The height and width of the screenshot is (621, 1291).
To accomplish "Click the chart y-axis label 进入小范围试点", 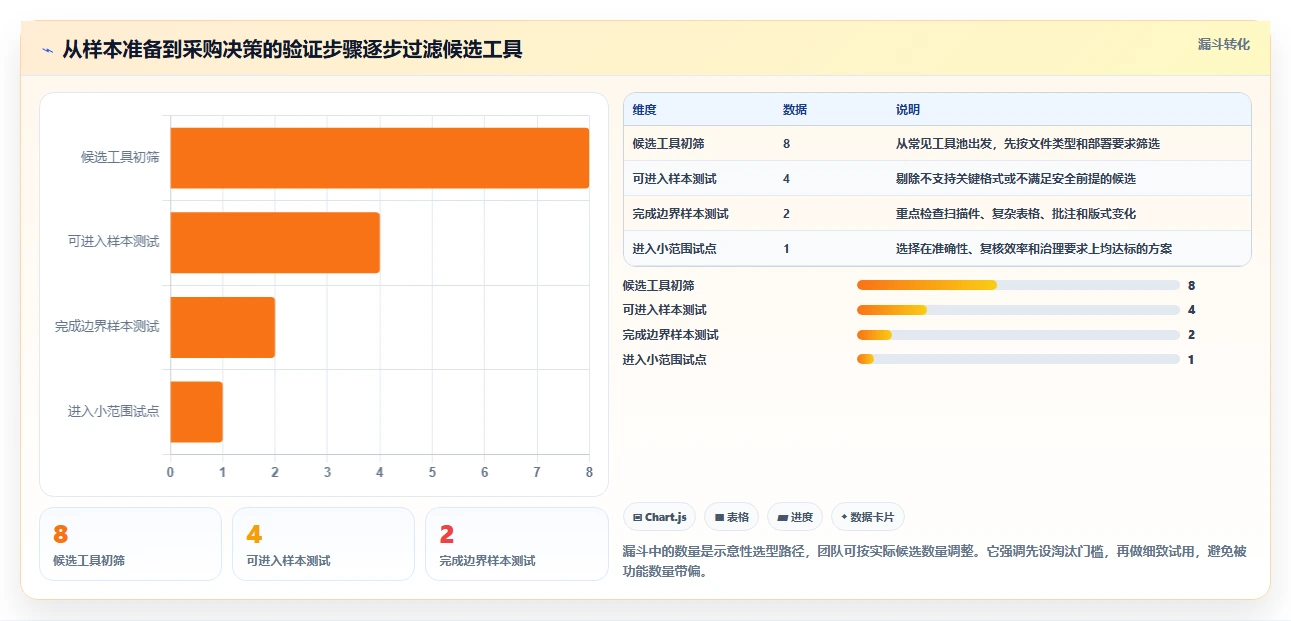I will (114, 411).
